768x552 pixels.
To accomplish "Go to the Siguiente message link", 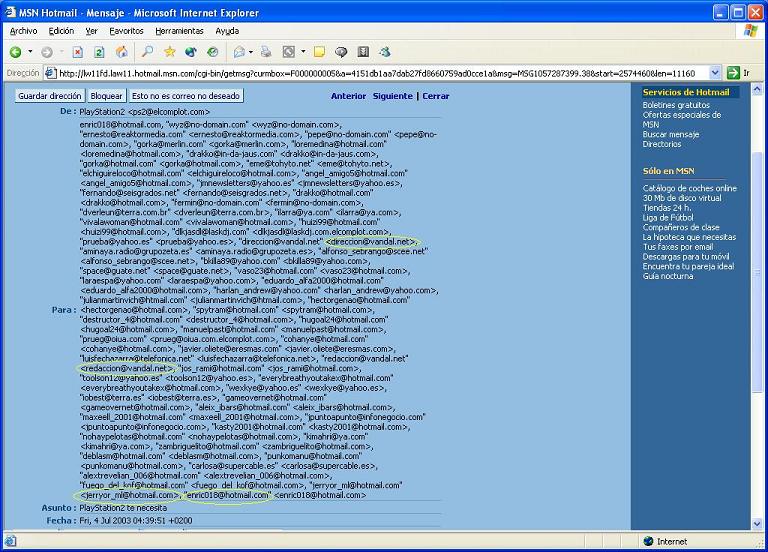I will 392,96.
